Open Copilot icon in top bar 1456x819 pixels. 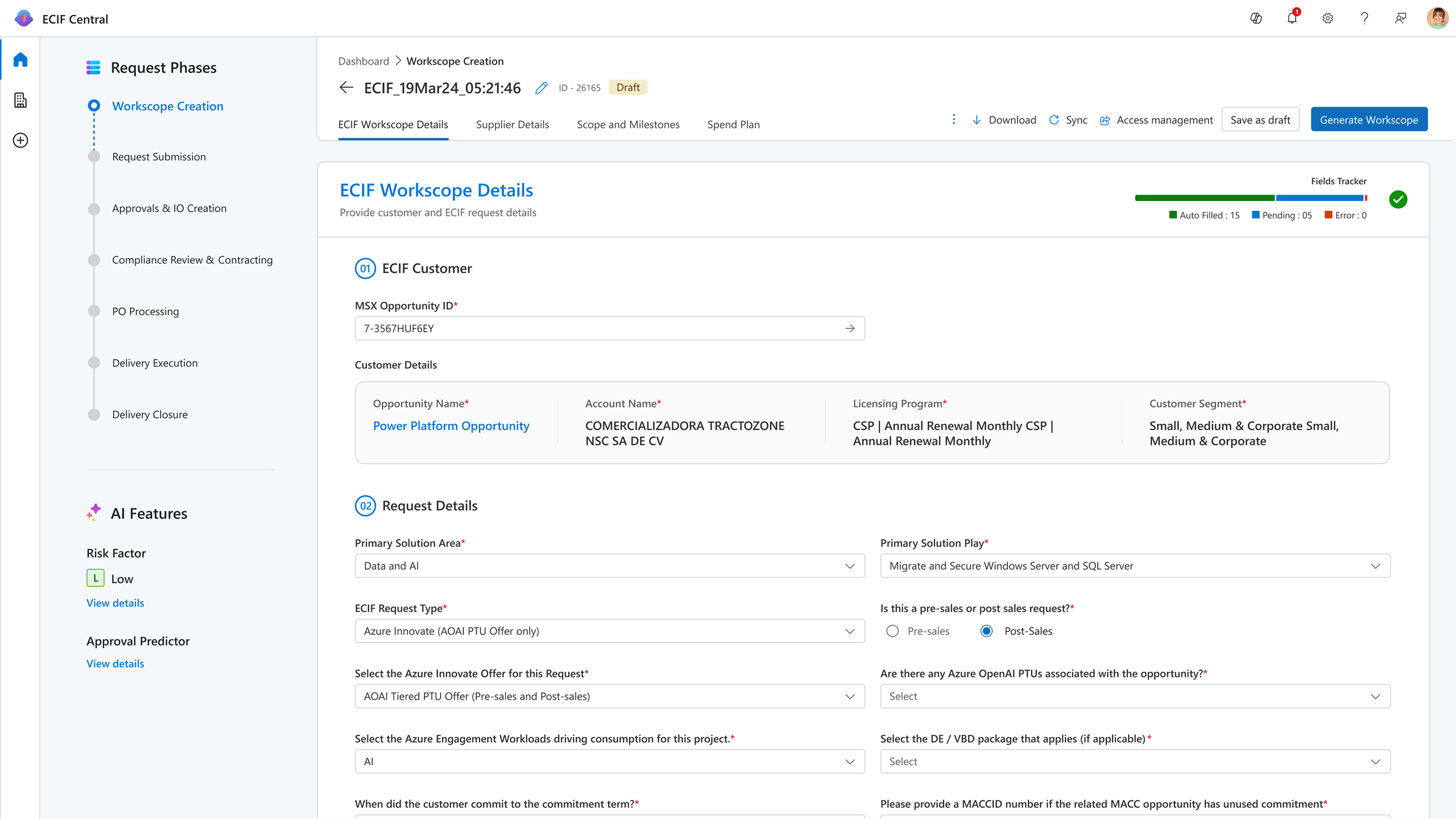[x=1255, y=19]
